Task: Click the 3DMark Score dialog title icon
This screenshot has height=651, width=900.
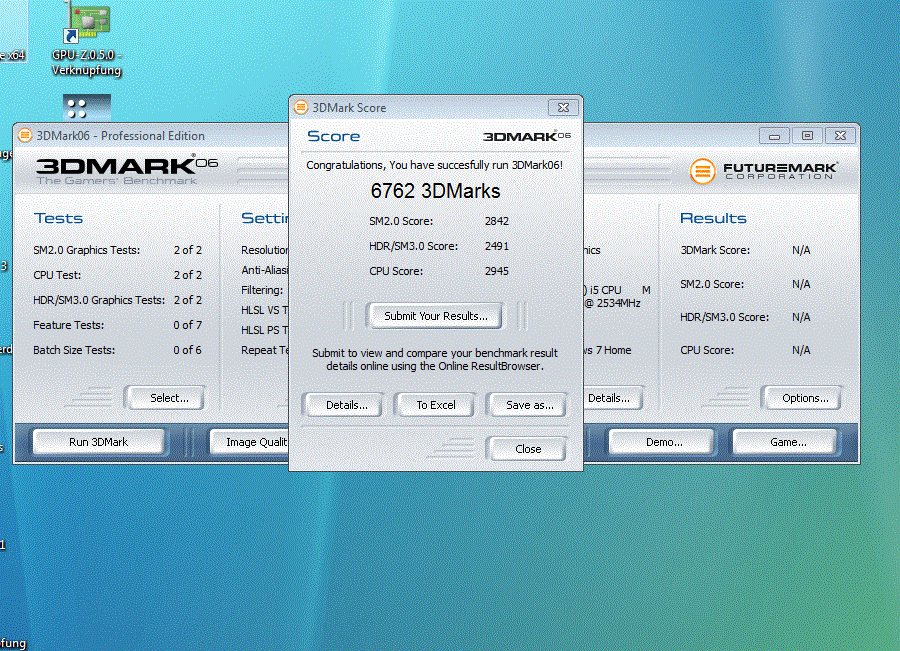Action: [301, 107]
